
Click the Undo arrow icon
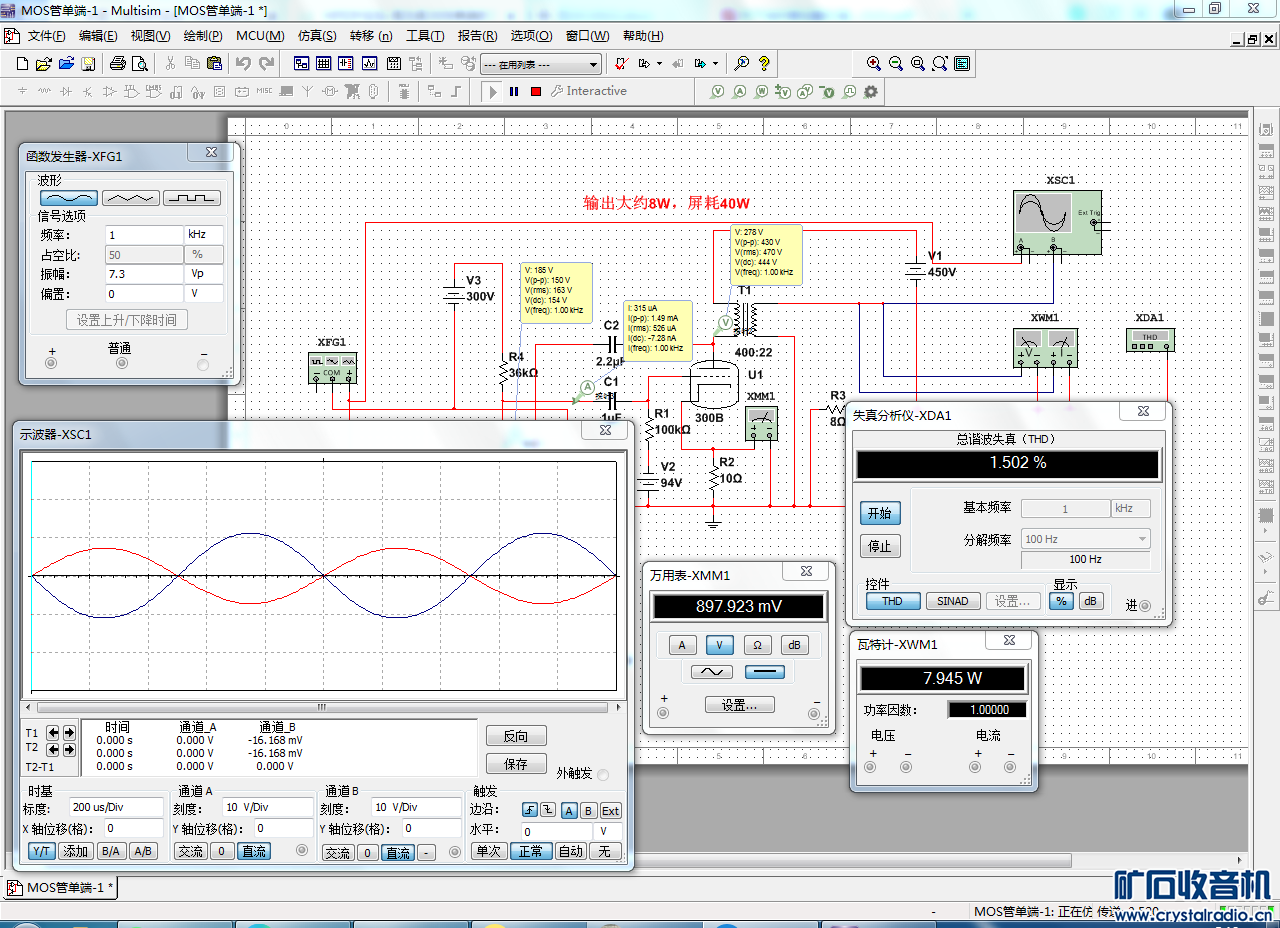pyautogui.click(x=243, y=64)
